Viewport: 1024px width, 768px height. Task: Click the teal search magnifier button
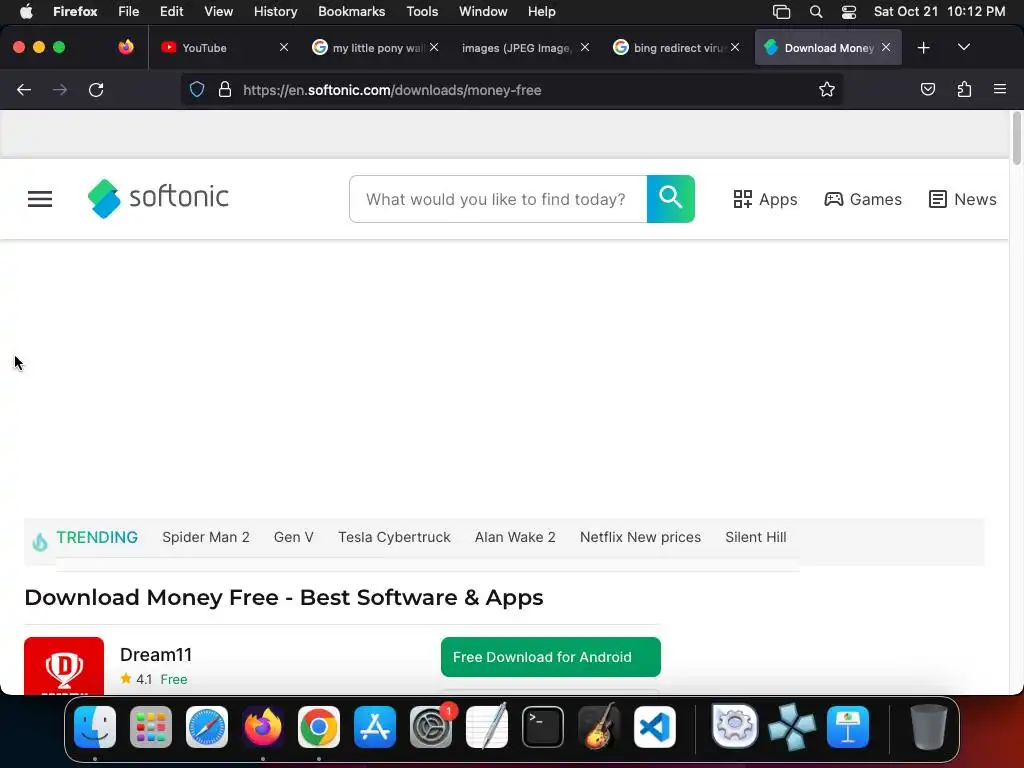[671, 199]
